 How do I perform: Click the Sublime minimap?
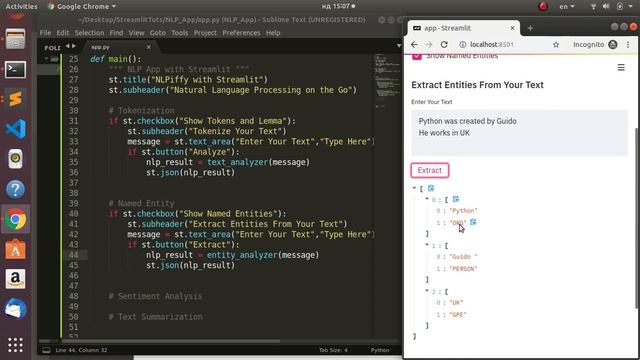(387, 82)
